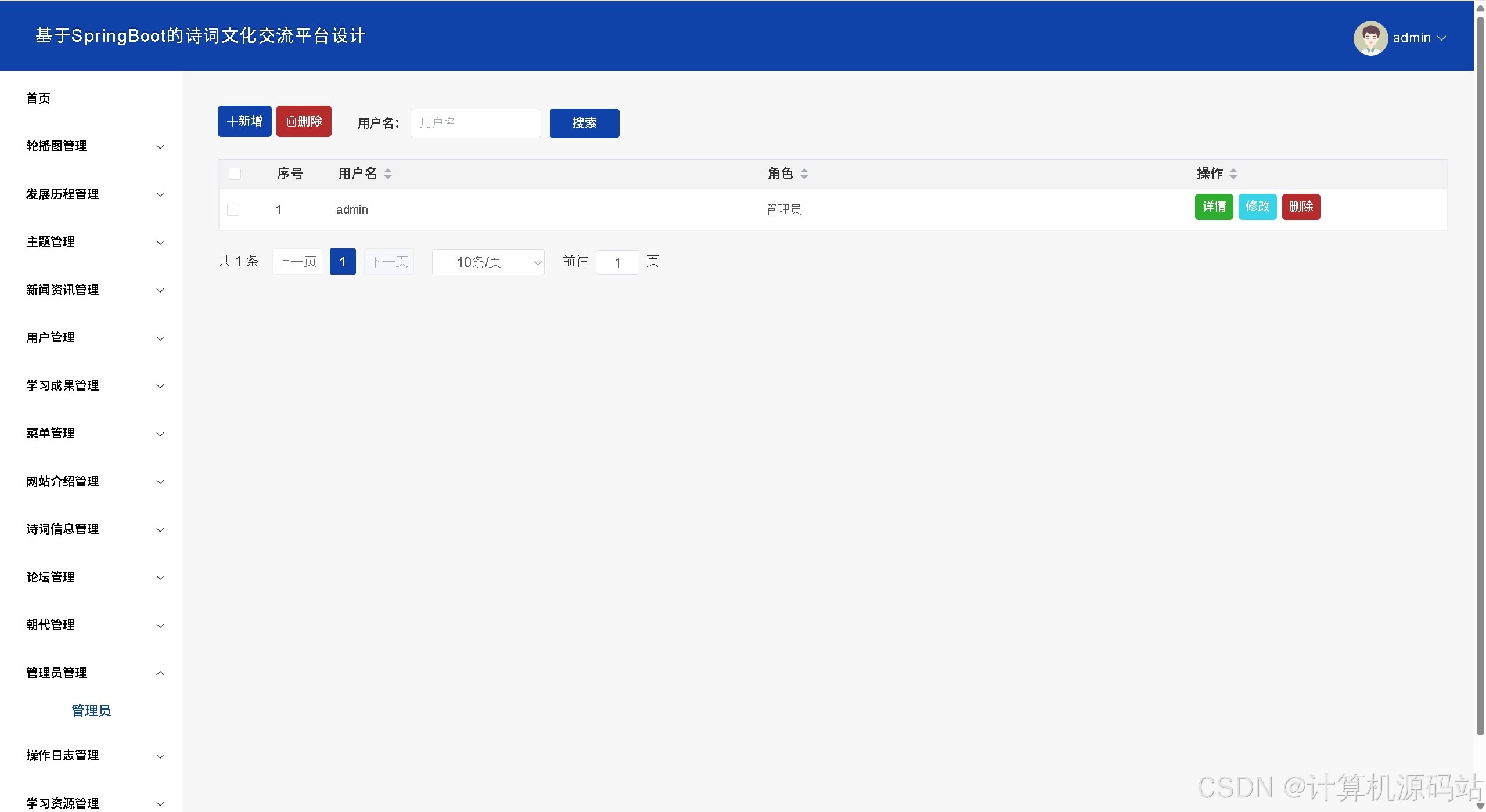Viewport: 1486px width, 812px height.
Task: Click the 搜索 search button
Action: (x=584, y=123)
